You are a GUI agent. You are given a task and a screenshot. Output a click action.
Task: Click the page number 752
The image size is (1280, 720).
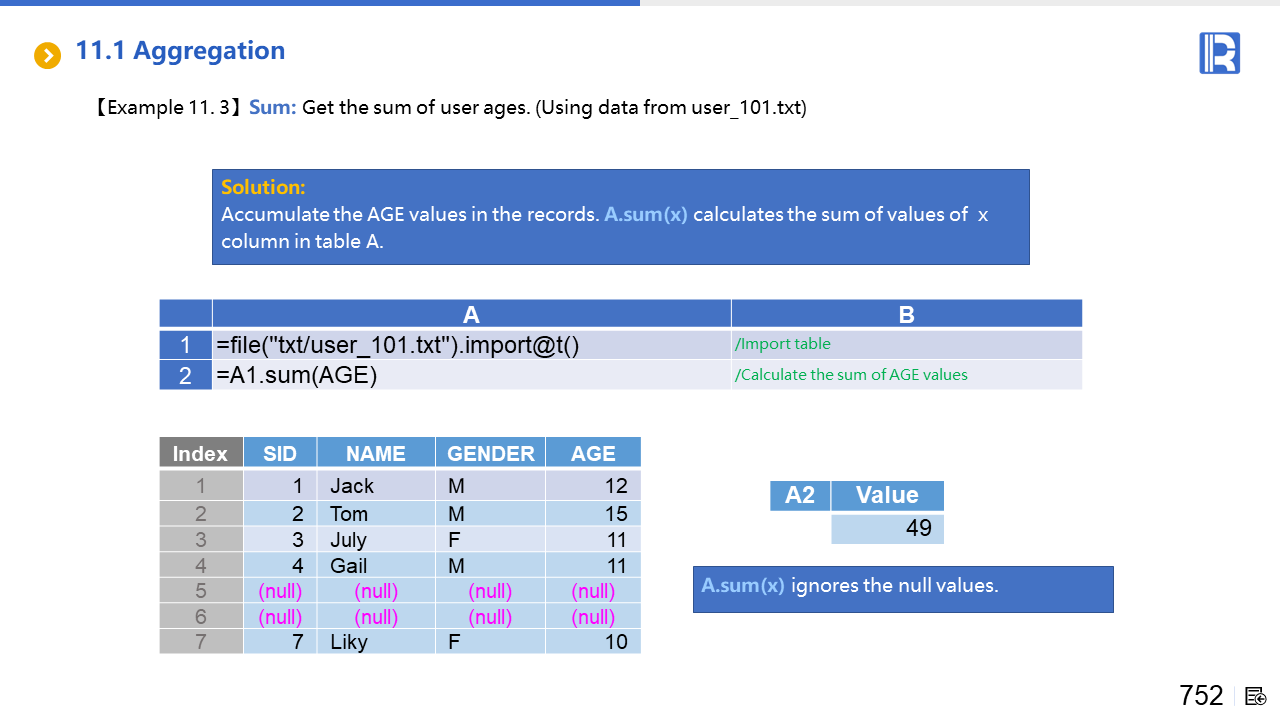point(1201,696)
